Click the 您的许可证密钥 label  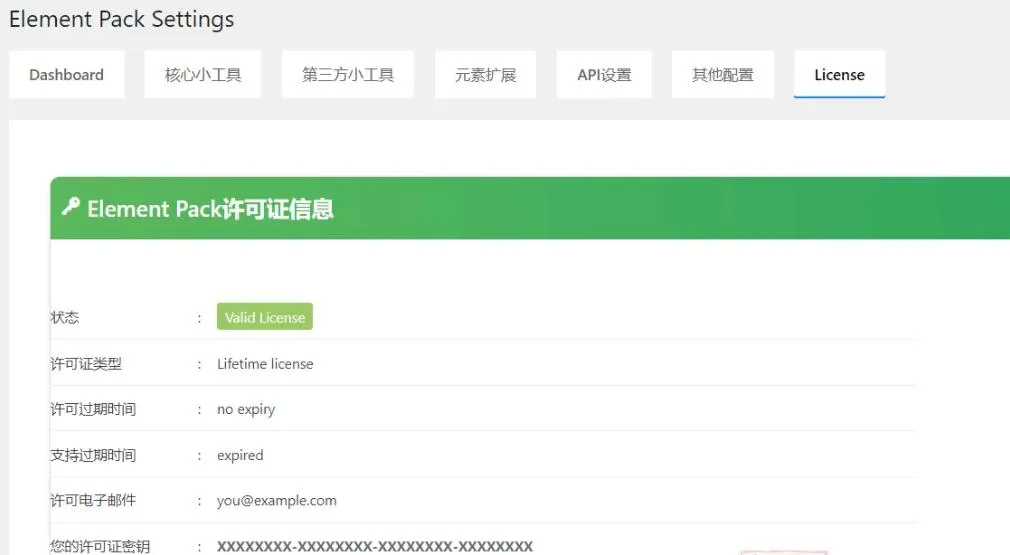point(100,547)
